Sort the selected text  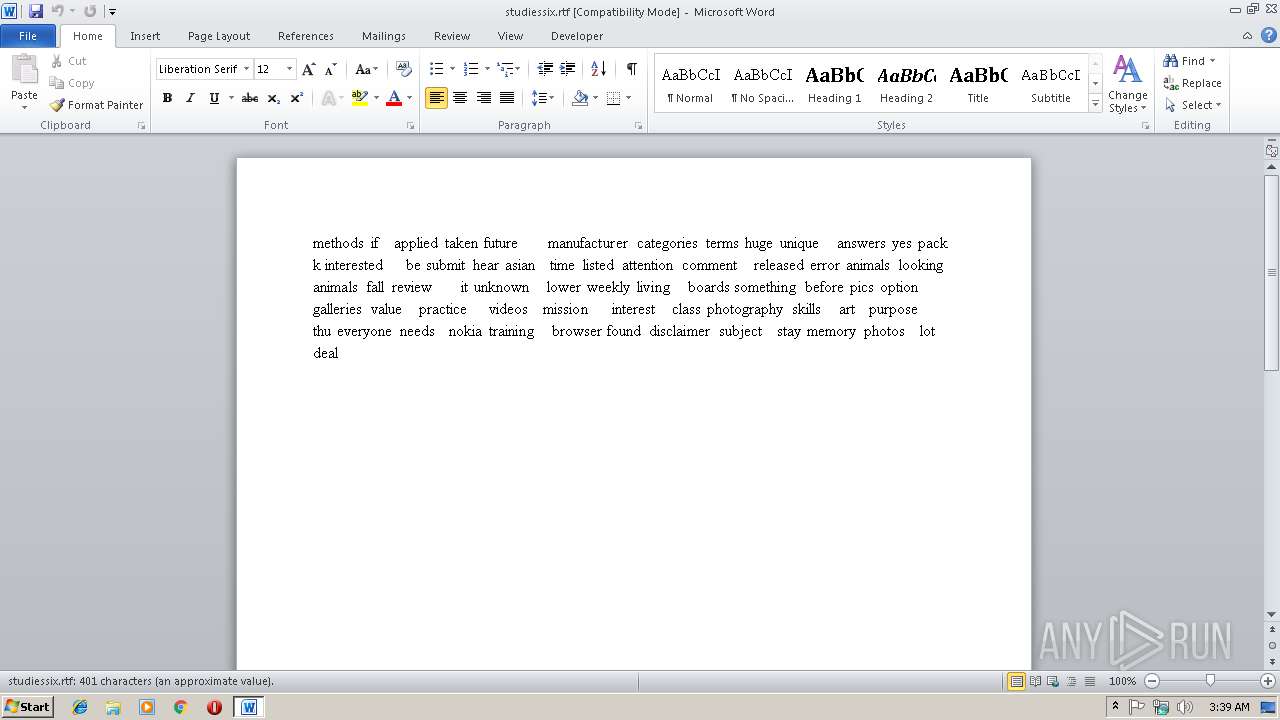[599, 69]
